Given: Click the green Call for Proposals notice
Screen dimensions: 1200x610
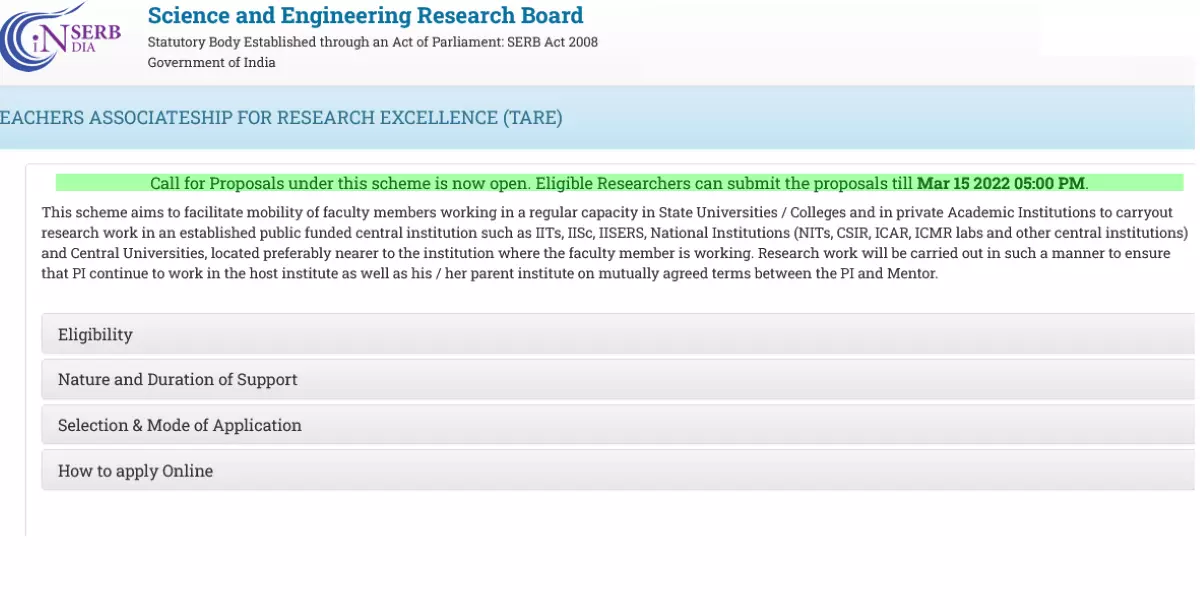Looking at the screenshot, I should [619, 183].
